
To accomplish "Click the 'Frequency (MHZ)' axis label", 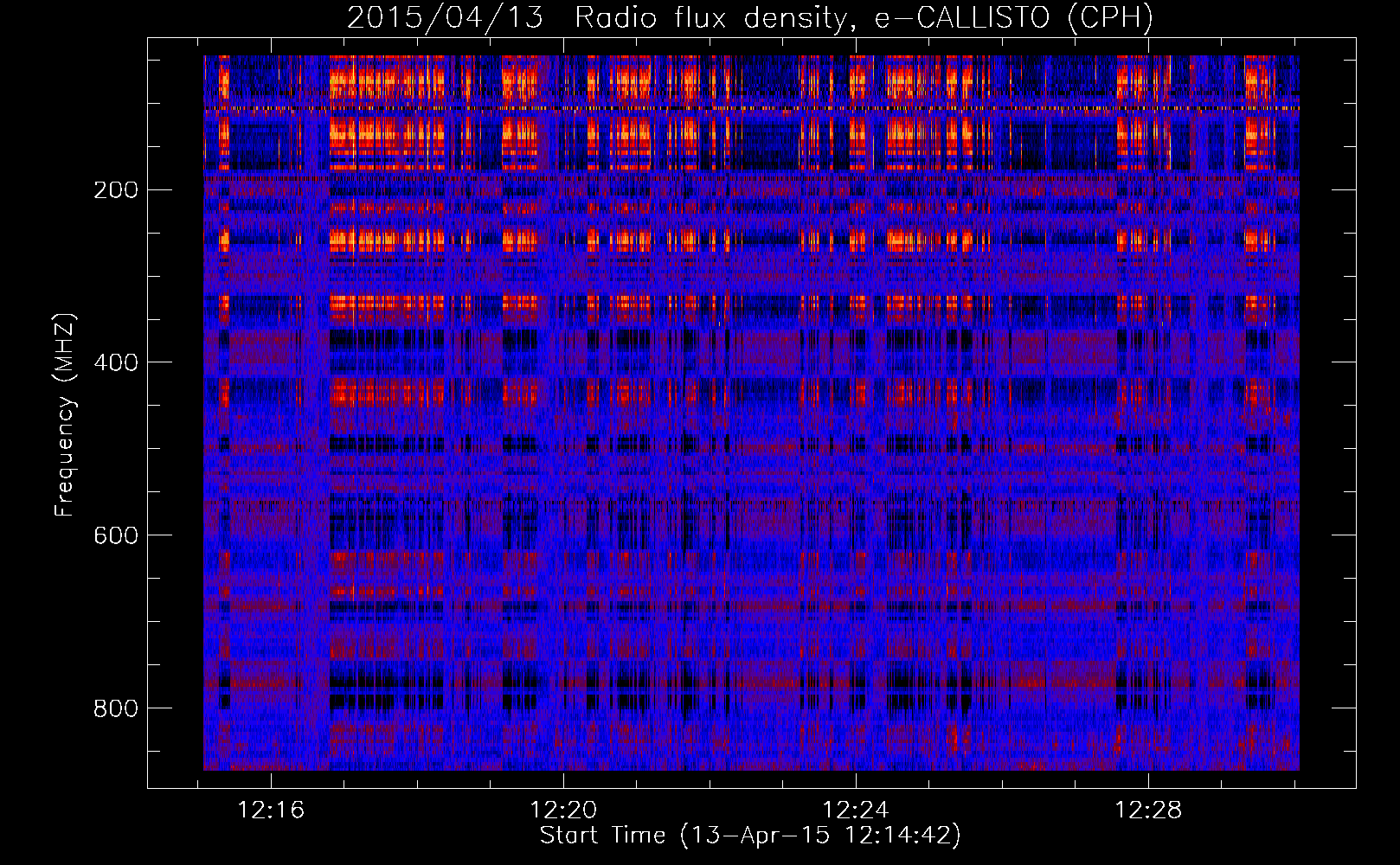I will pyautogui.click(x=64, y=414).
